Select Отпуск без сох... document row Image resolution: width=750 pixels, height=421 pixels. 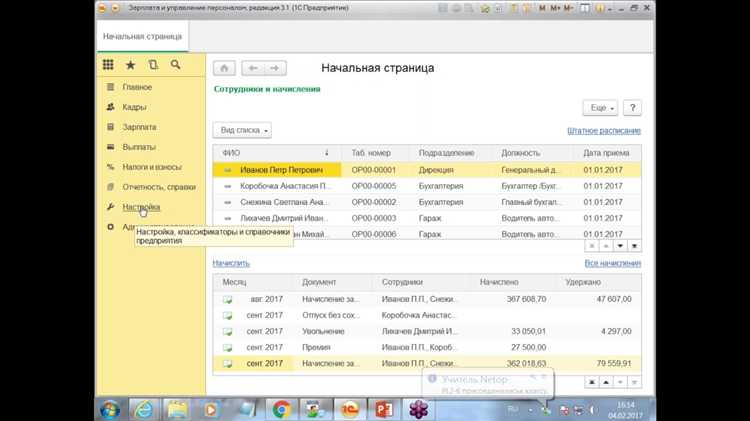(427, 315)
